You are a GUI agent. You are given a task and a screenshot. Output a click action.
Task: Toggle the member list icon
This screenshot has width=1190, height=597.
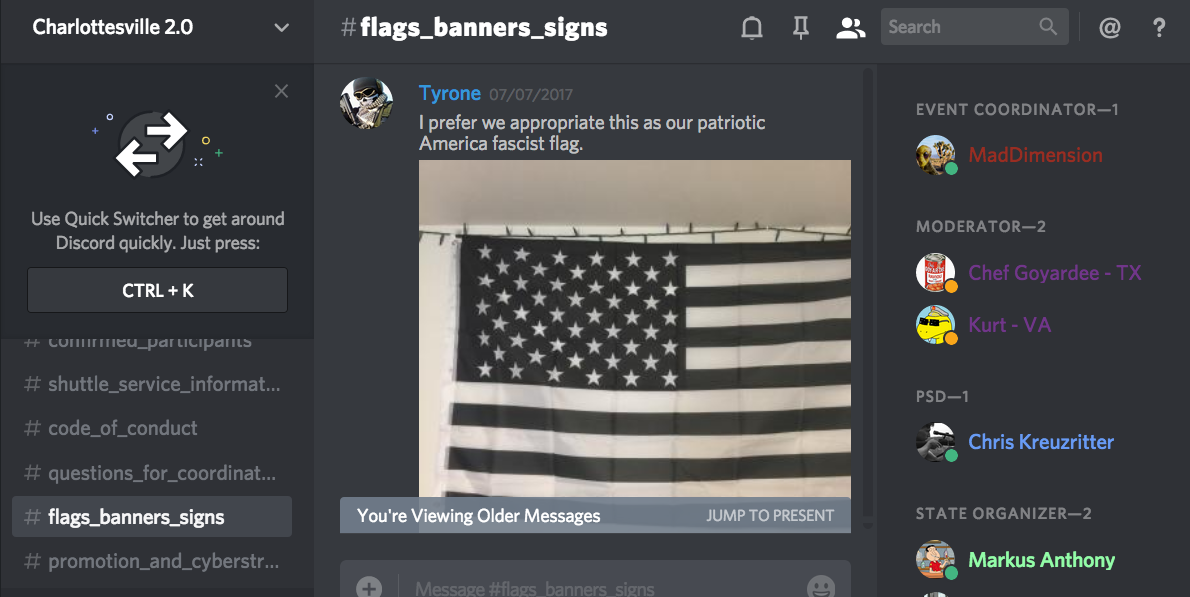850,28
